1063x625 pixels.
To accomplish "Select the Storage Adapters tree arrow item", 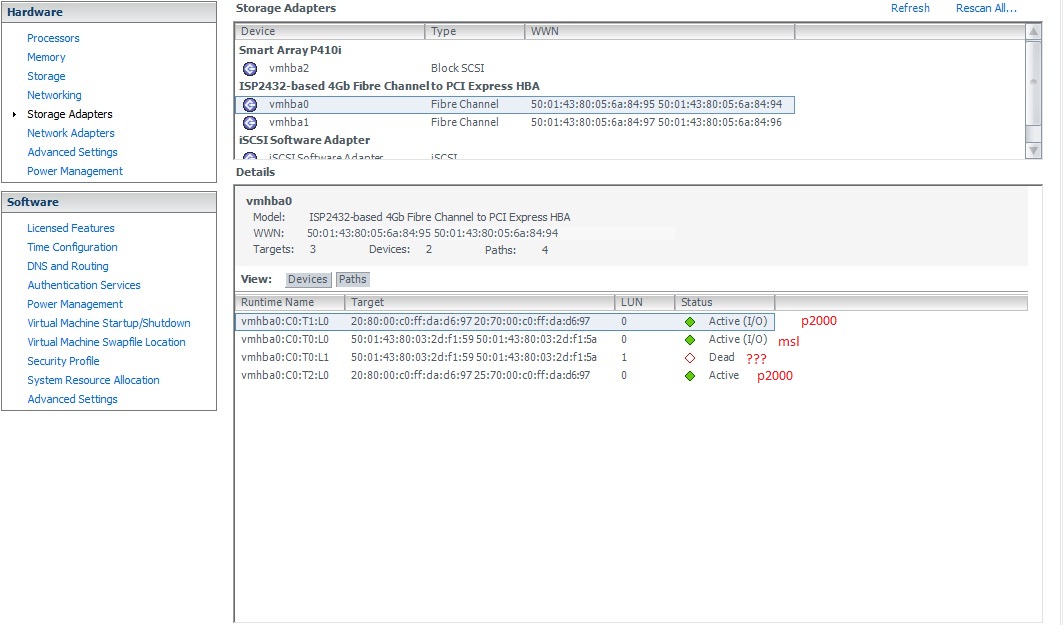I will pyautogui.click(x=14, y=115).
